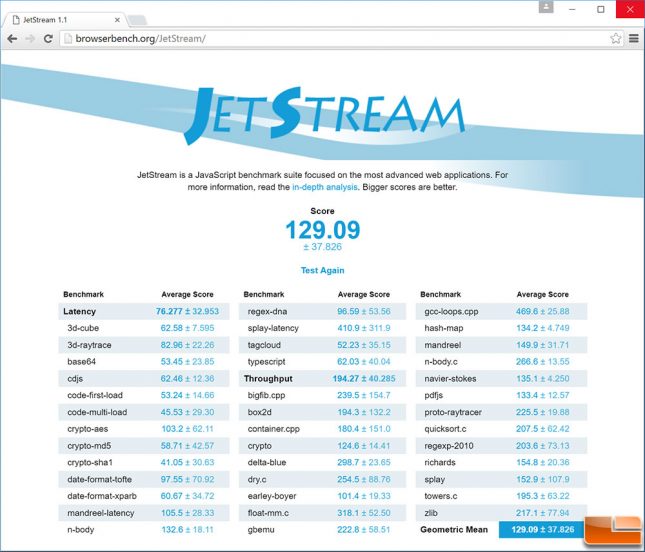Open the crypto-md5 score 58.71 ± 42.57
The height and width of the screenshot is (552, 645).
[187, 446]
